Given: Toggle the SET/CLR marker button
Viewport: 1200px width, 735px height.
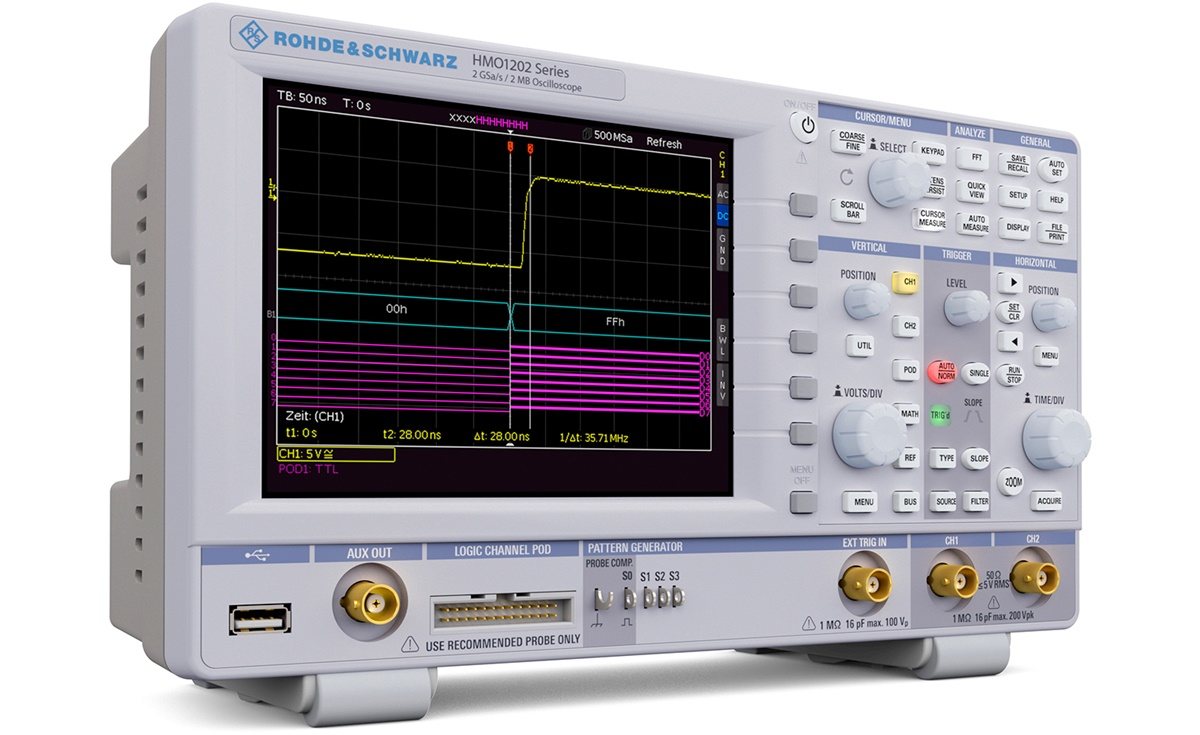Looking at the screenshot, I should (x=1010, y=312).
